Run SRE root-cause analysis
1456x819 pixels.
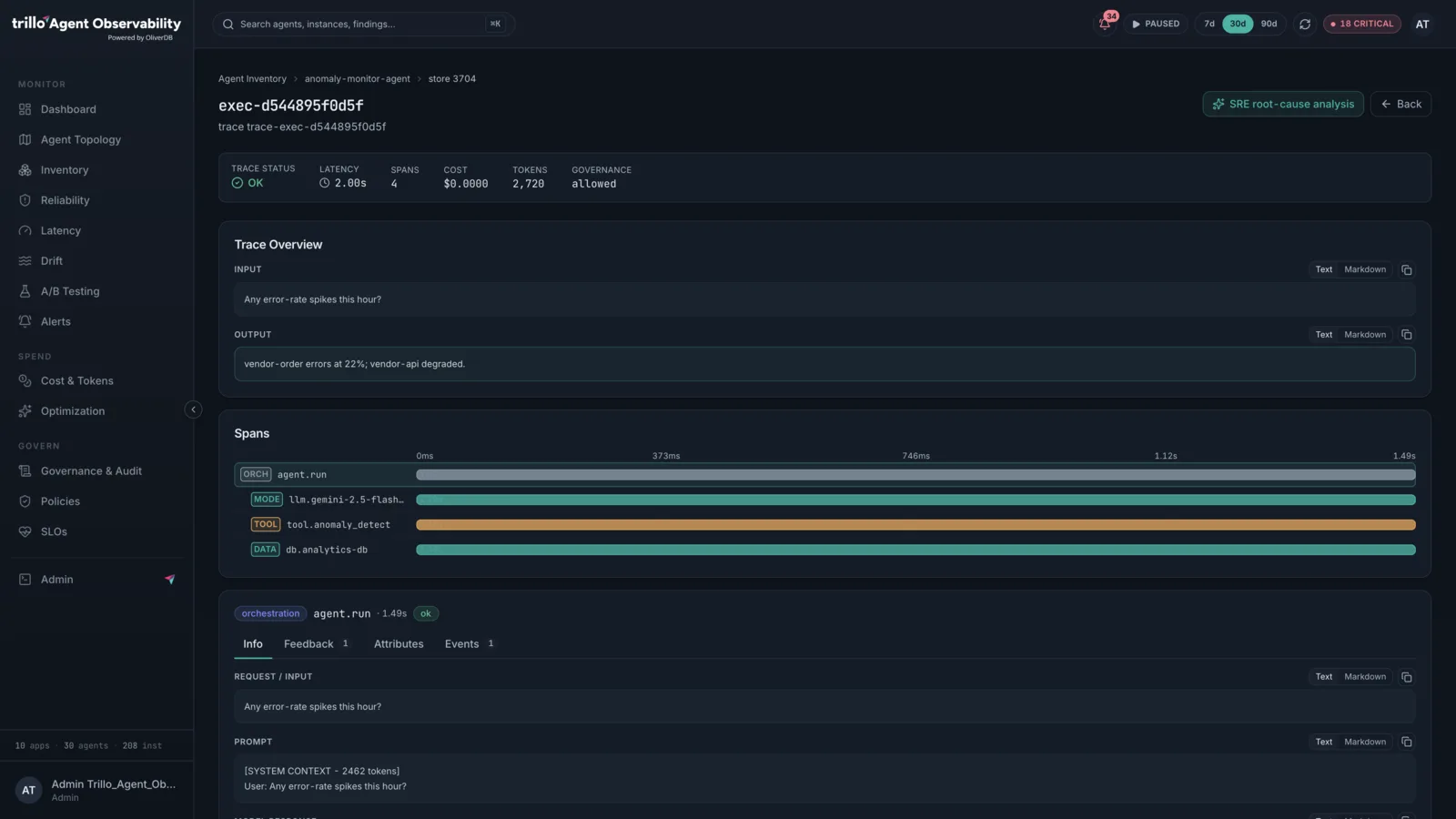[1283, 104]
